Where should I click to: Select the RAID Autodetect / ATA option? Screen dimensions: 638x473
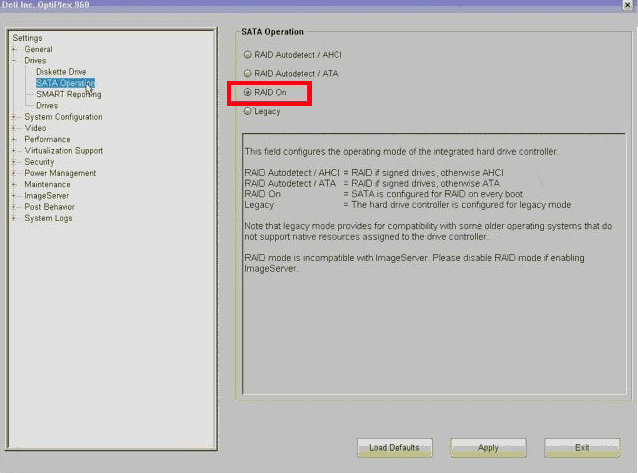pyautogui.click(x=248, y=73)
